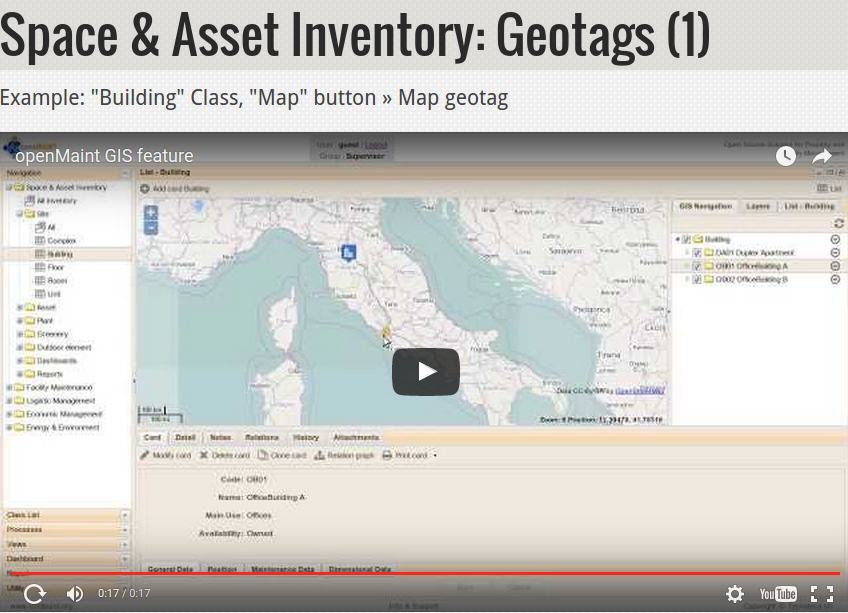Viewport: 848px width, 613px height.
Task: Open the Maintenance Data sub-tab
Action: [x=282, y=569]
